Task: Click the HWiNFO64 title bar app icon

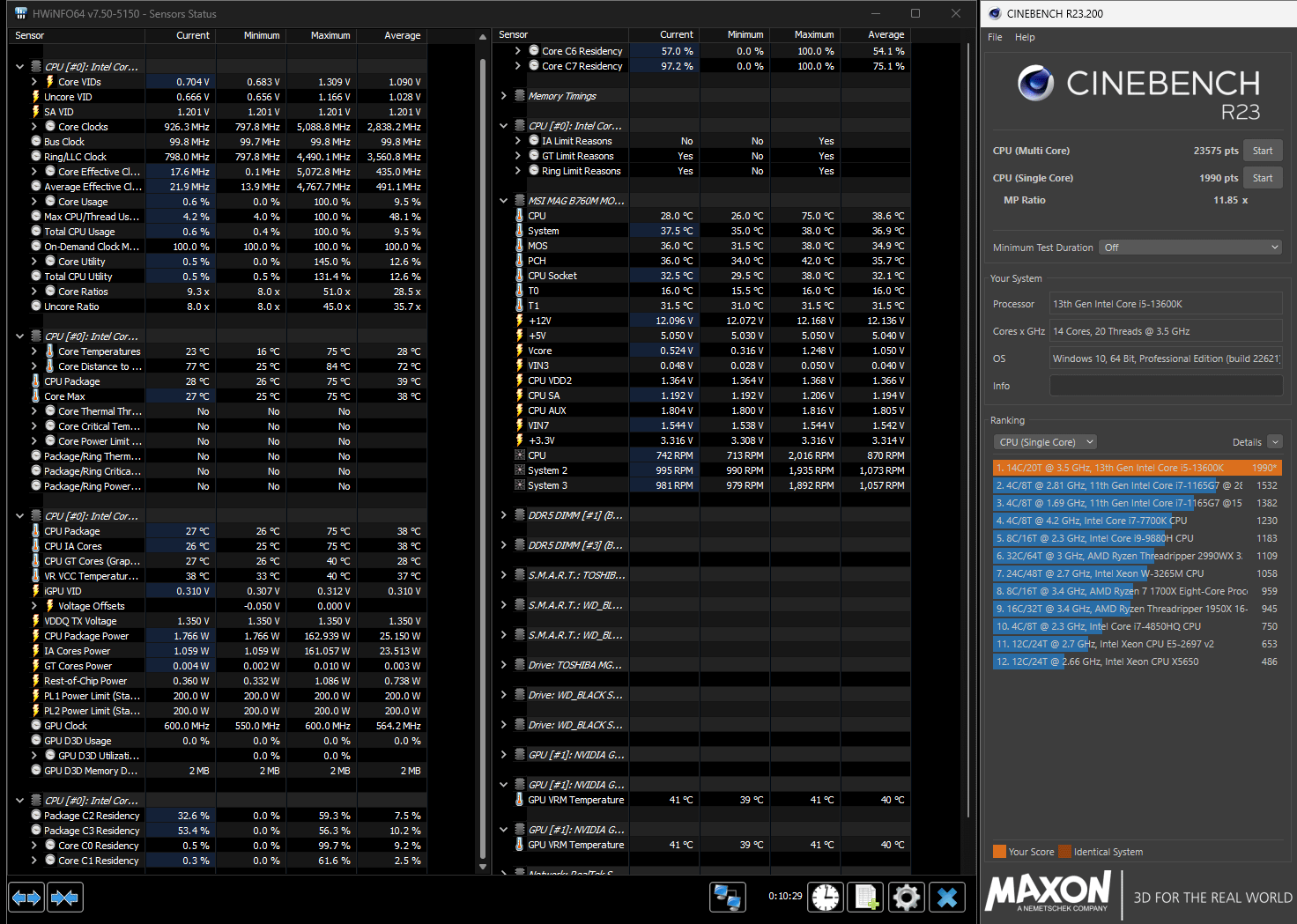Action: point(21,13)
